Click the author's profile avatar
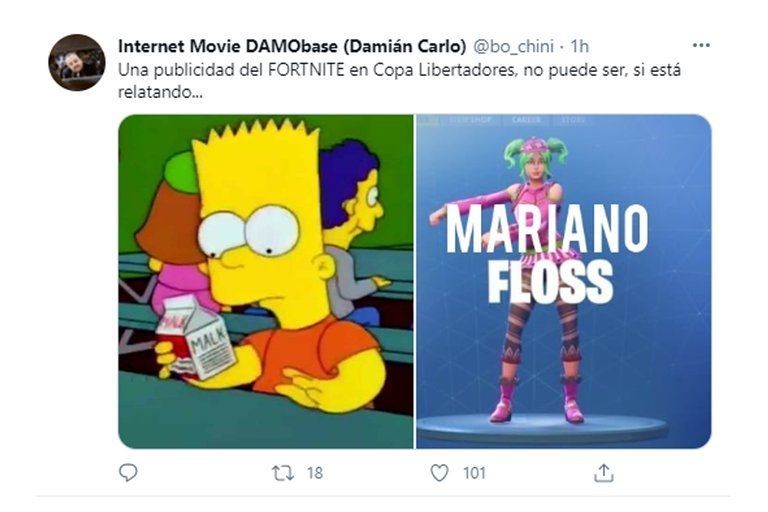The height and width of the screenshot is (512, 768). pyautogui.click(x=77, y=62)
